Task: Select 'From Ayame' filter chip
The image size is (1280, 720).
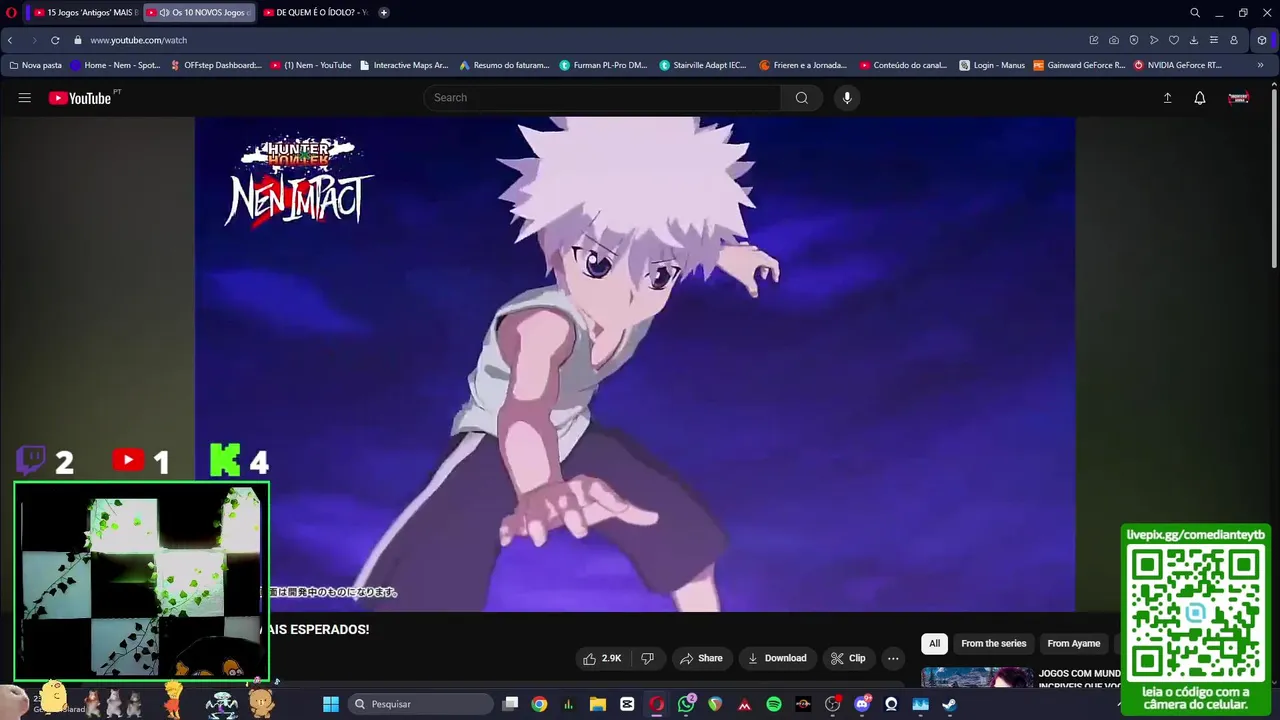Action: [x=1074, y=644]
